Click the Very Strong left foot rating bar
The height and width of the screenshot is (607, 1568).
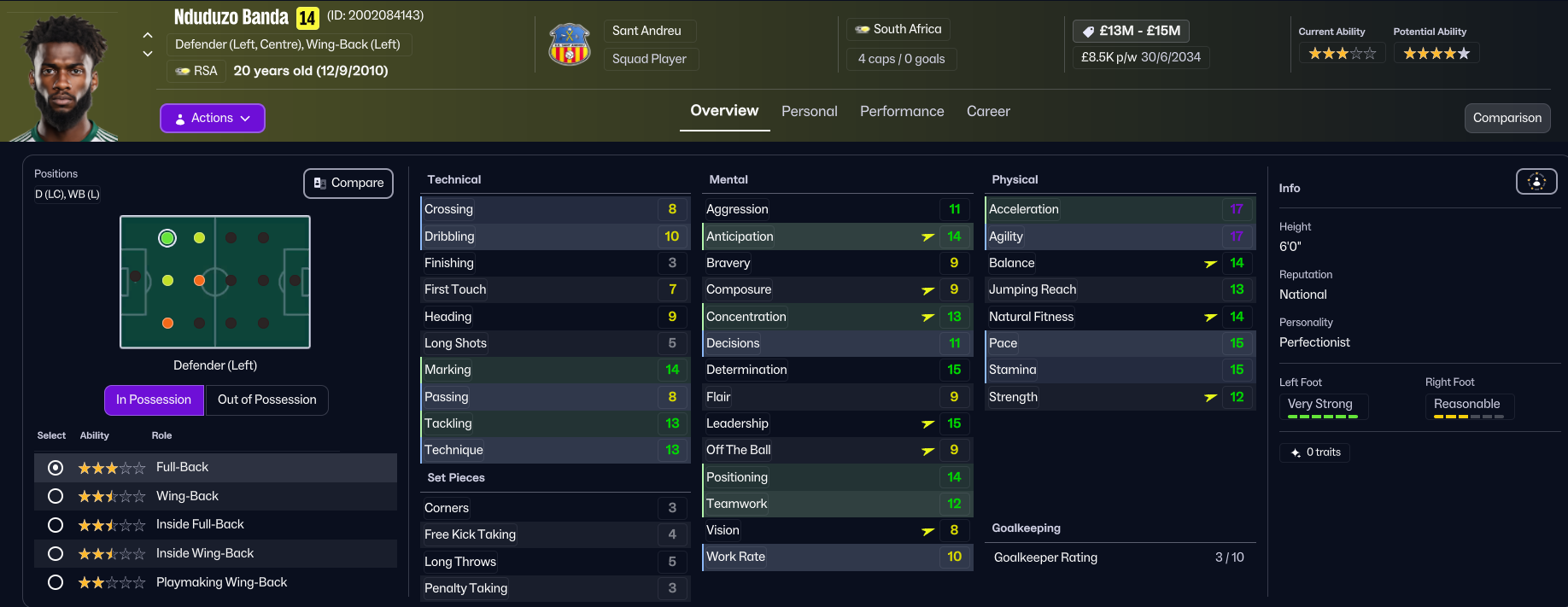click(1322, 416)
